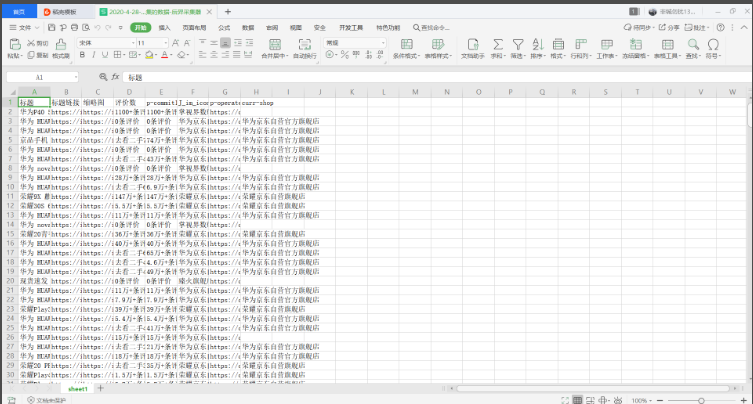Click the Paste (粘贴) clipboard icon
Screen dimensions: 753x404
pyautogui.click(x=15, y=45)
